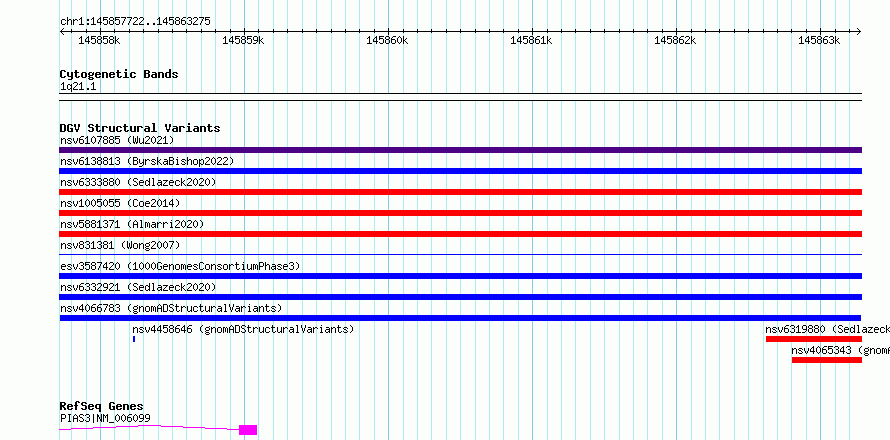Click the 145859k ruler position
The image size is (890, 440).
244,40
